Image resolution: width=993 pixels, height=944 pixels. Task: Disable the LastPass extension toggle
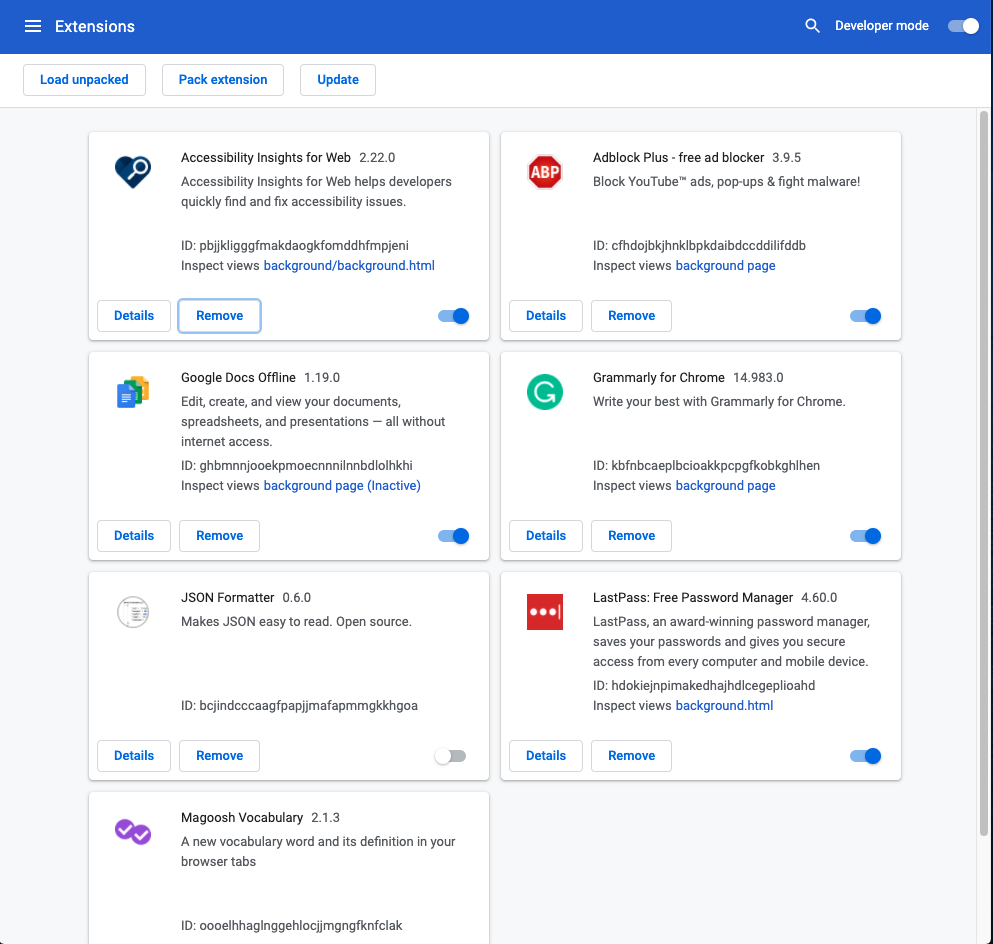pyautogui.click(x=866, y=756)
